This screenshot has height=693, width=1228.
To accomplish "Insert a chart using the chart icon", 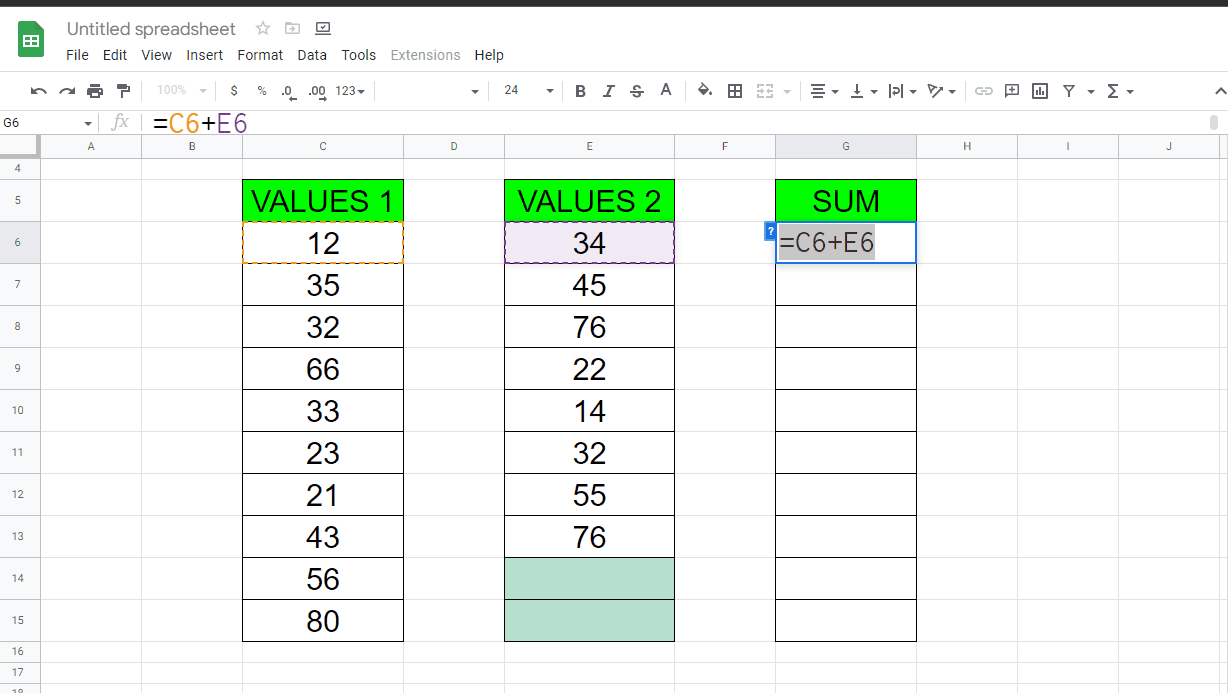I will tap(1039, 90).
